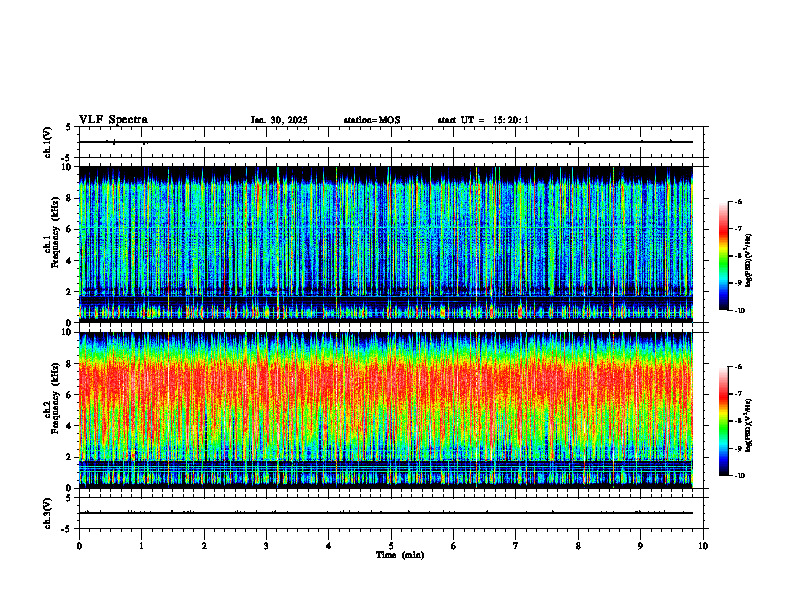792x612 pixels.
Task: Click the ch.1 spectrogram color scale bar
Action: (x=724, y=256)
